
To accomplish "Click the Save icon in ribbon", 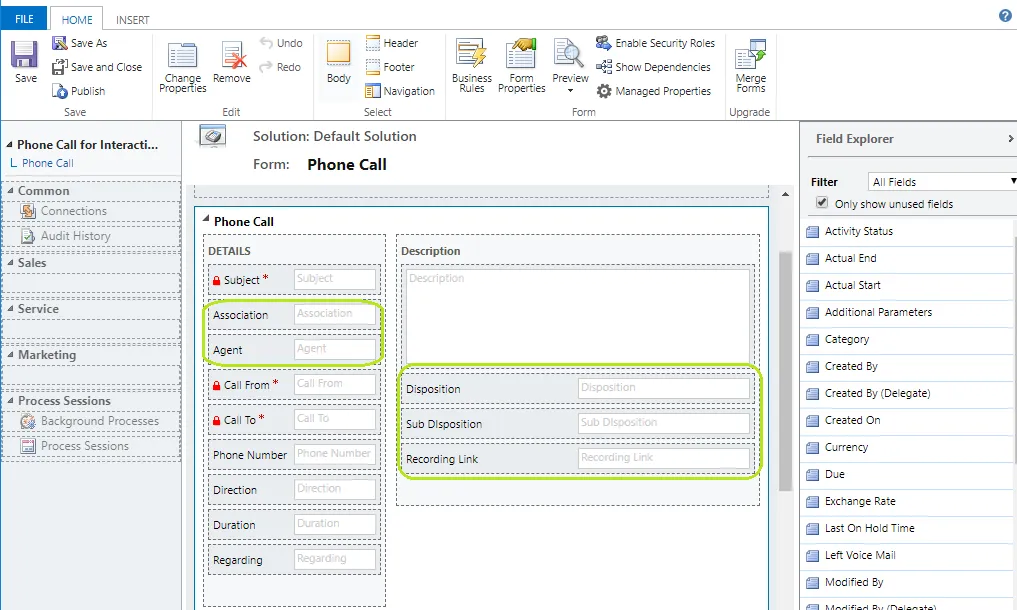I will (25, 61).
